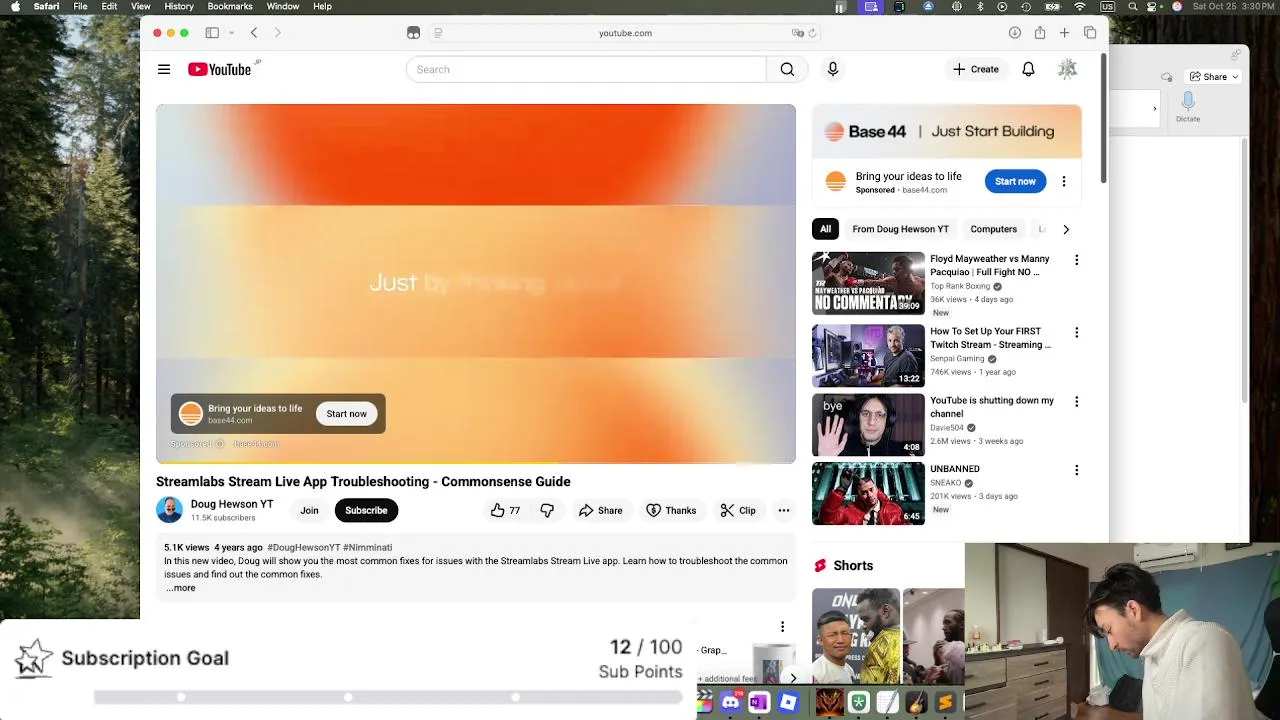Click the ad progress bar under video
The image size is (1280, 720).
(476, 463)
